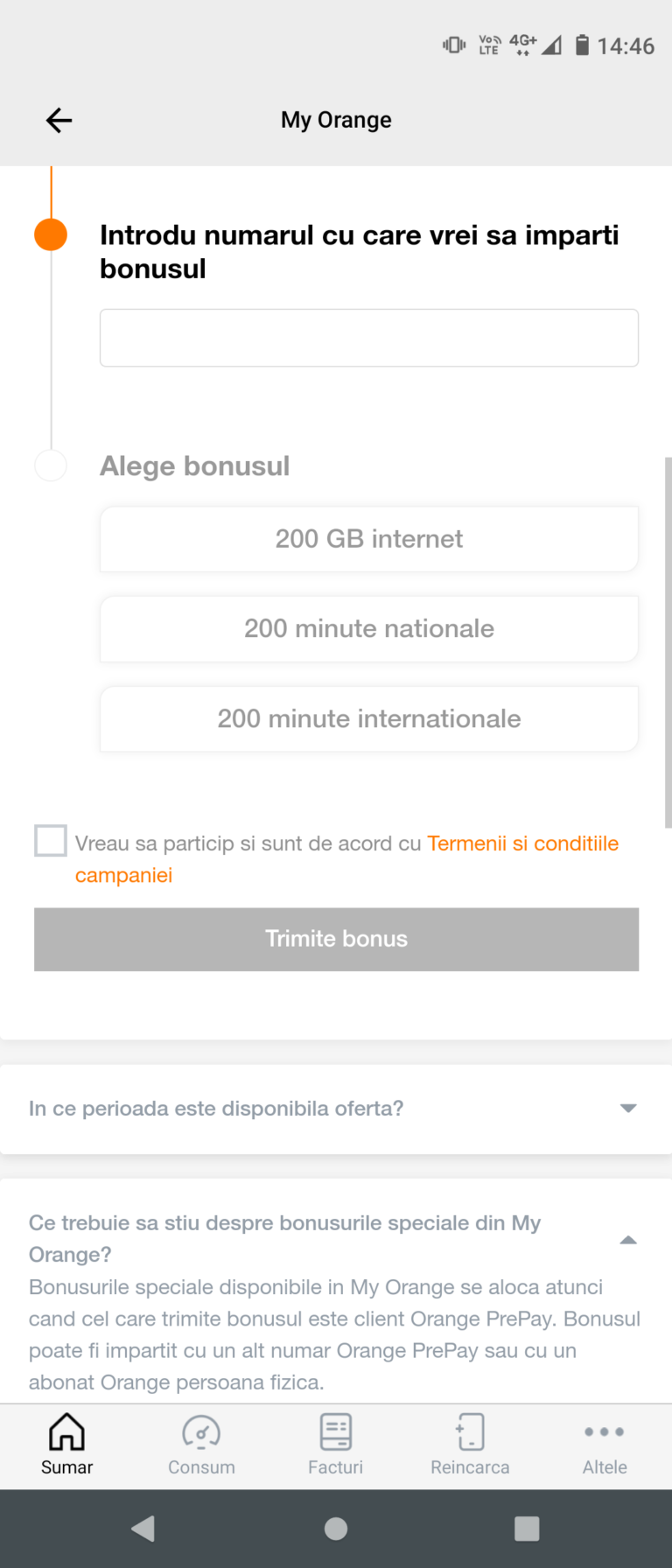The height and width of the screenshot is (1568, 672).
Task: Tap the Android back triangle
Action: pyautogui.click(x=143, y=1529)
